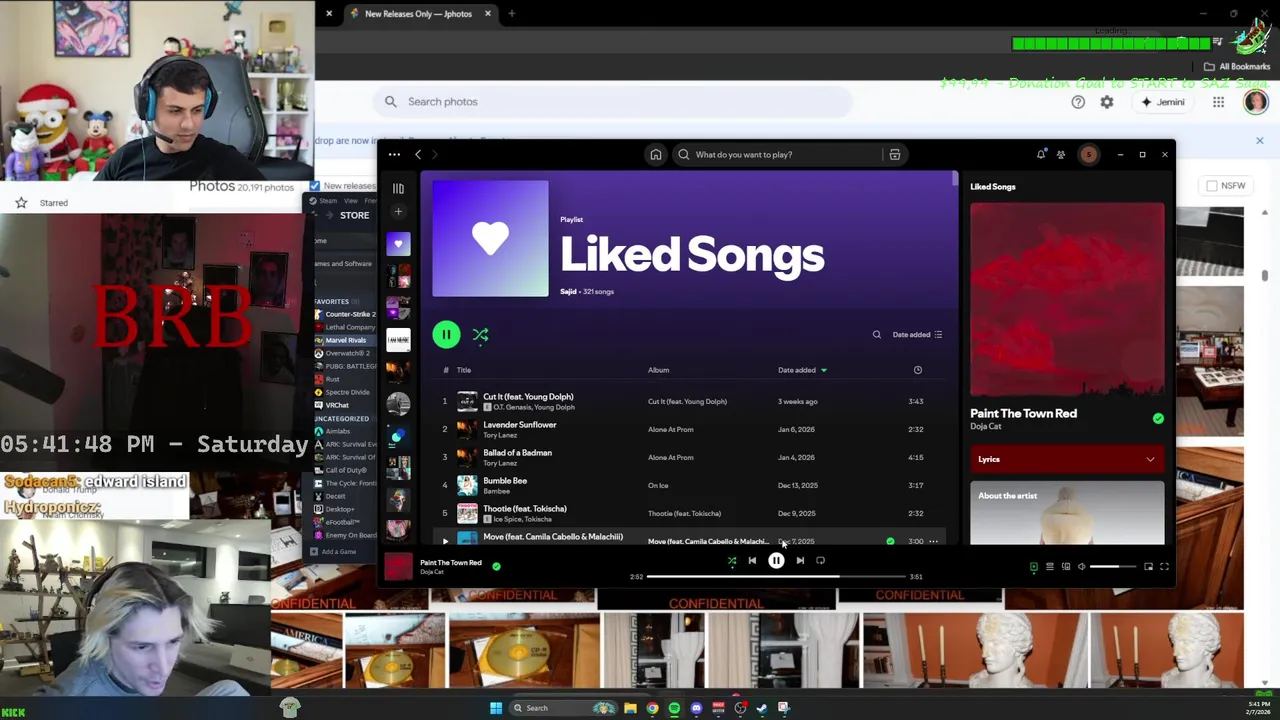
Task: Open the Jphotos help question-mark icon
Action: pyautogui.click(x=1078, y=102)
